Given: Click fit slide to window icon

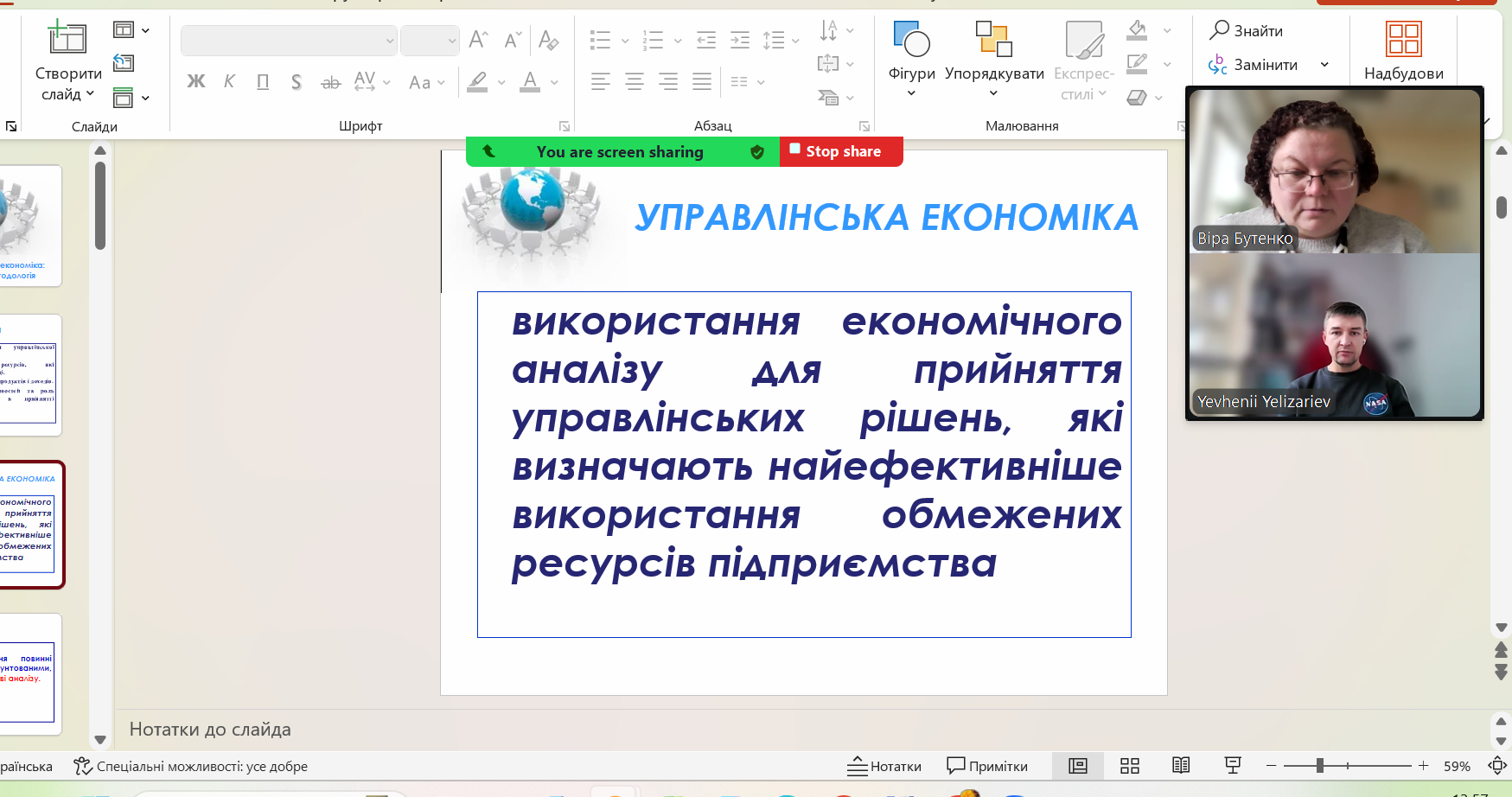Looking at the screenshot, I should point(1496,766).
